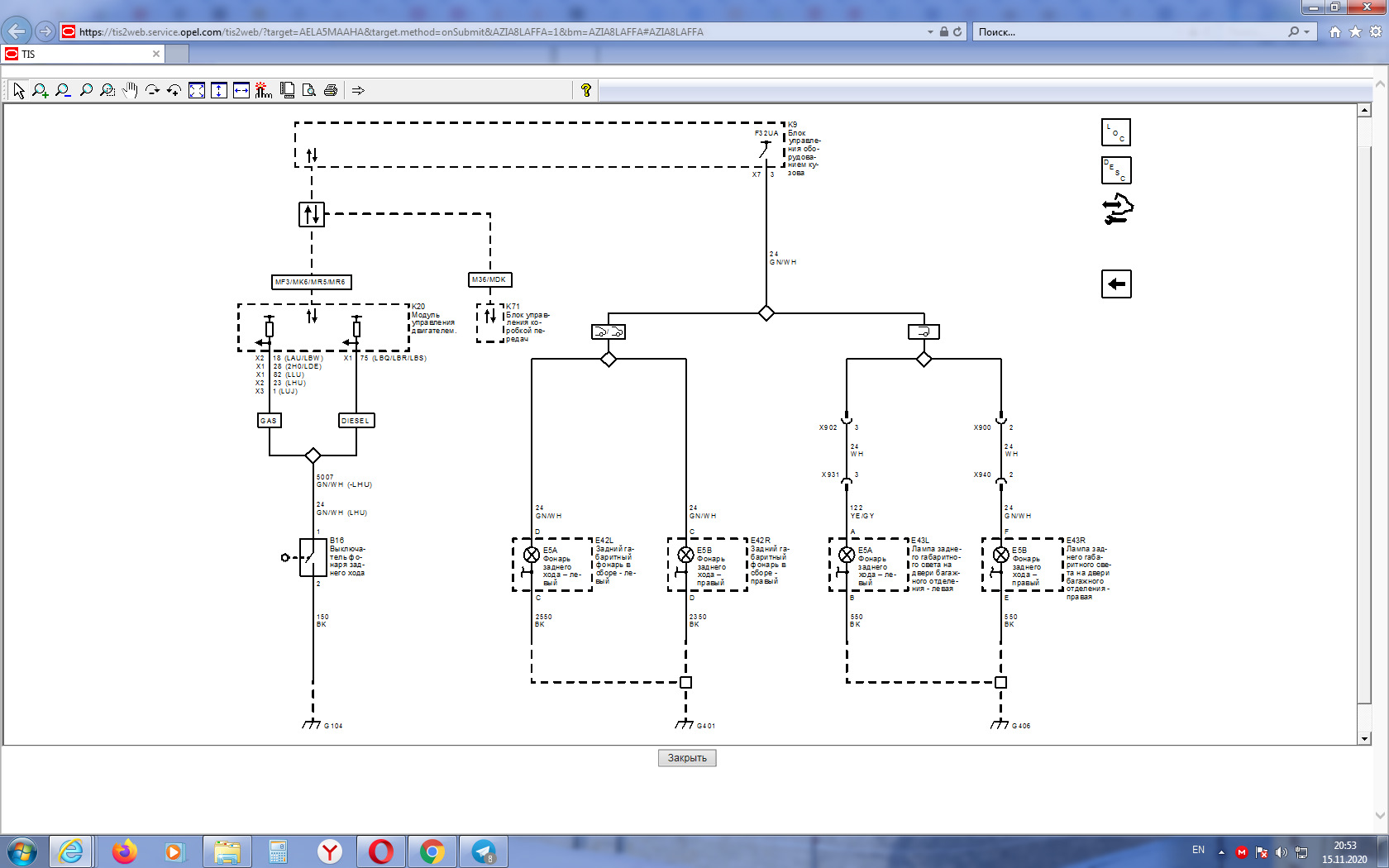
Task: Click the GAS option box
Action: [x=270, y=421]
